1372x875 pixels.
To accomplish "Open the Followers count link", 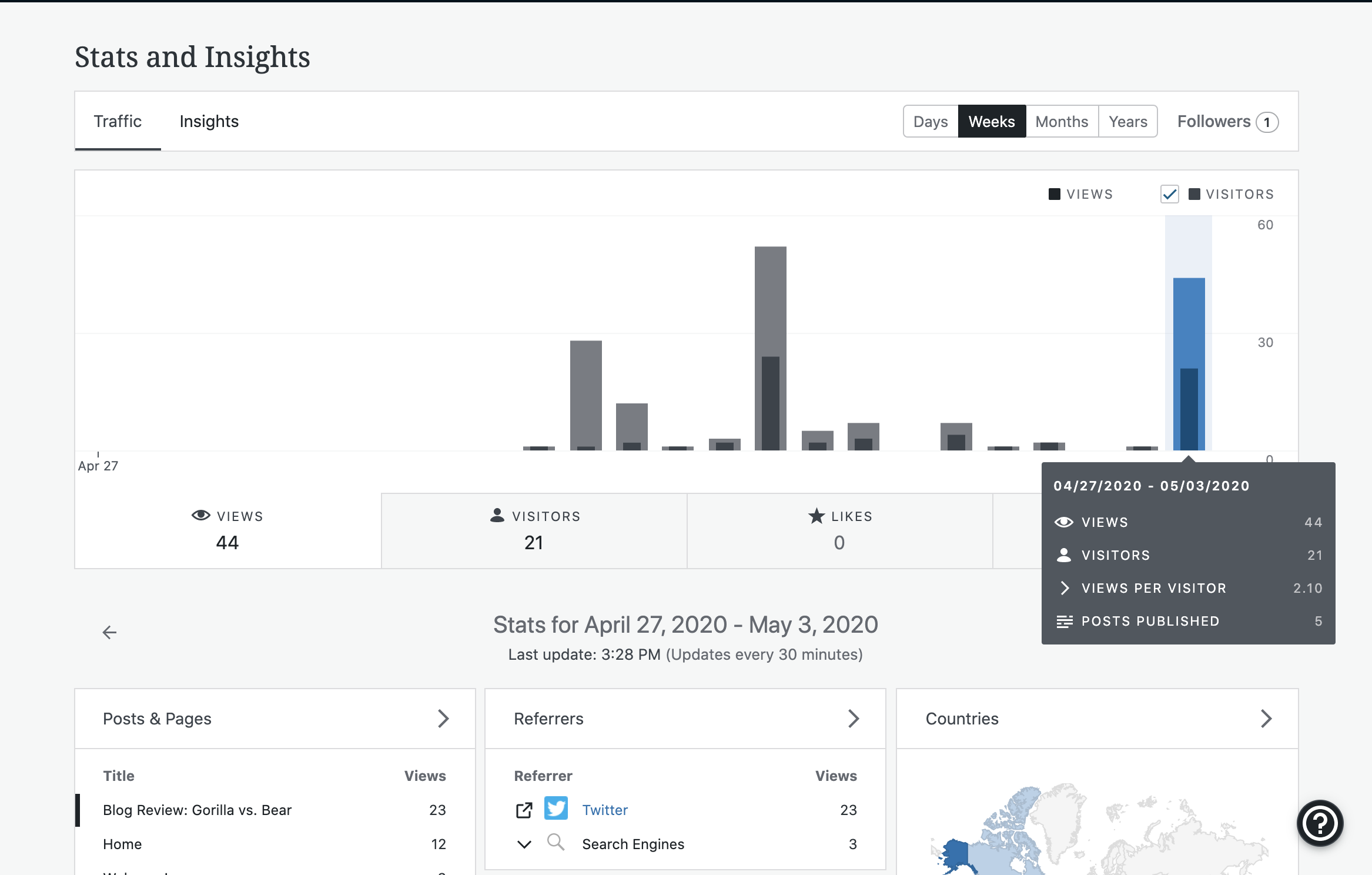I will click(x=1227, y=122).
